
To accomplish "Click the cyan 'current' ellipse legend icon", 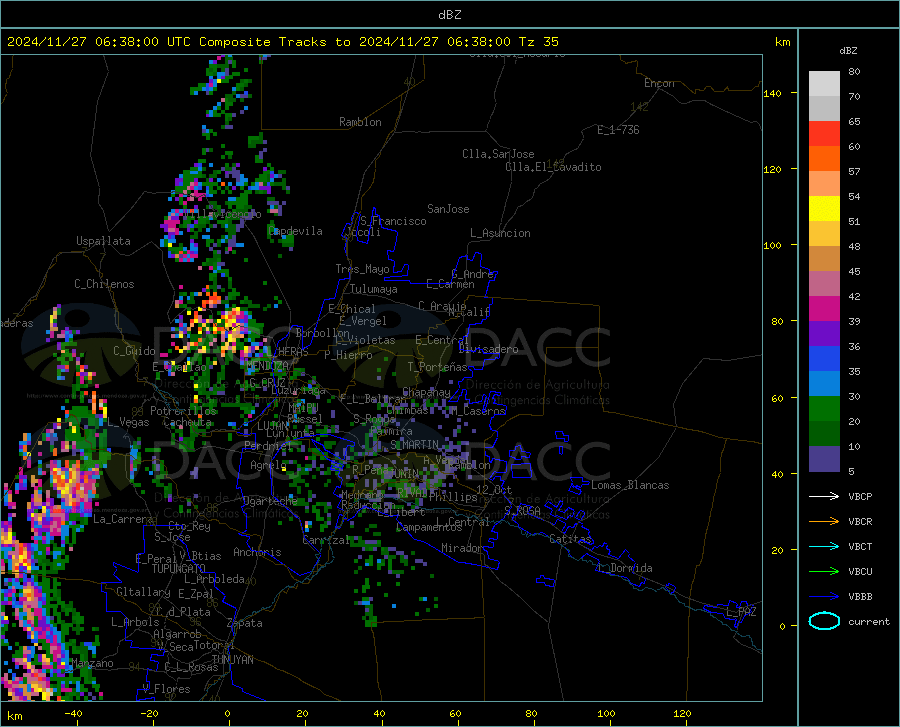I will [824, 621].
